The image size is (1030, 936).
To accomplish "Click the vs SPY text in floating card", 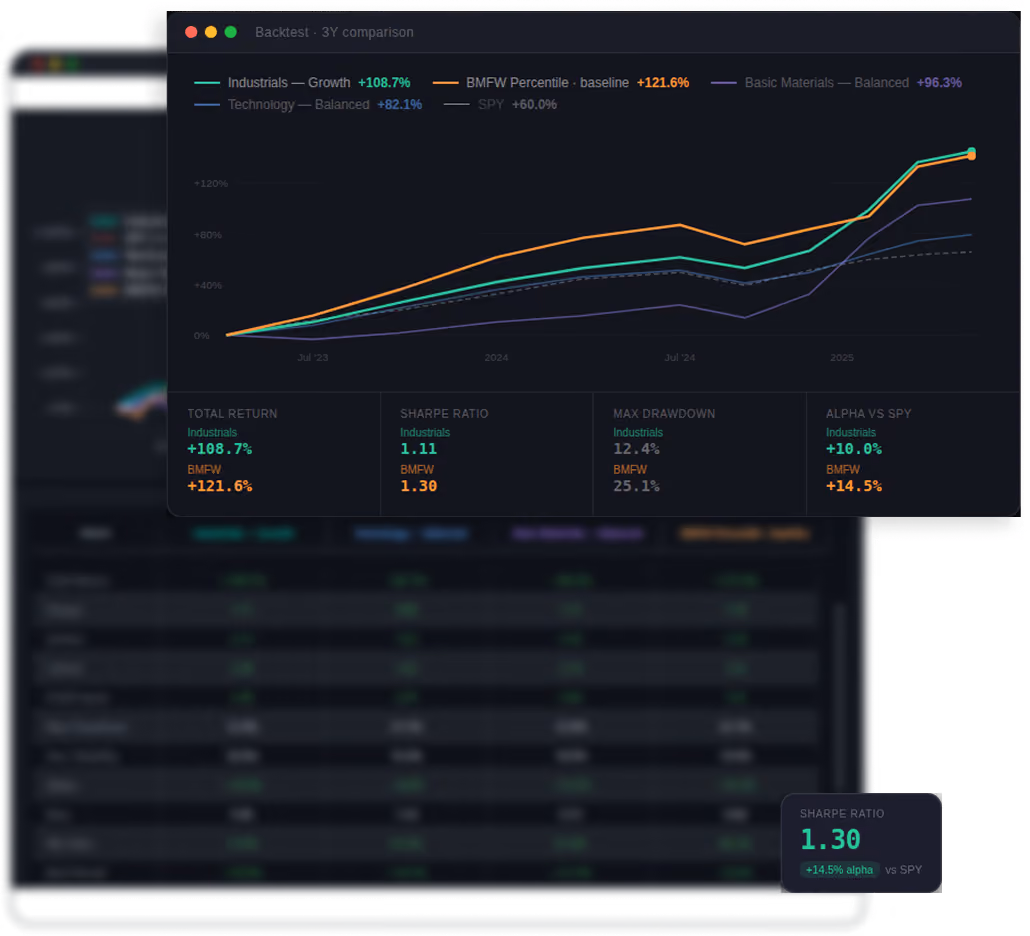I will (x=903, y=870).
